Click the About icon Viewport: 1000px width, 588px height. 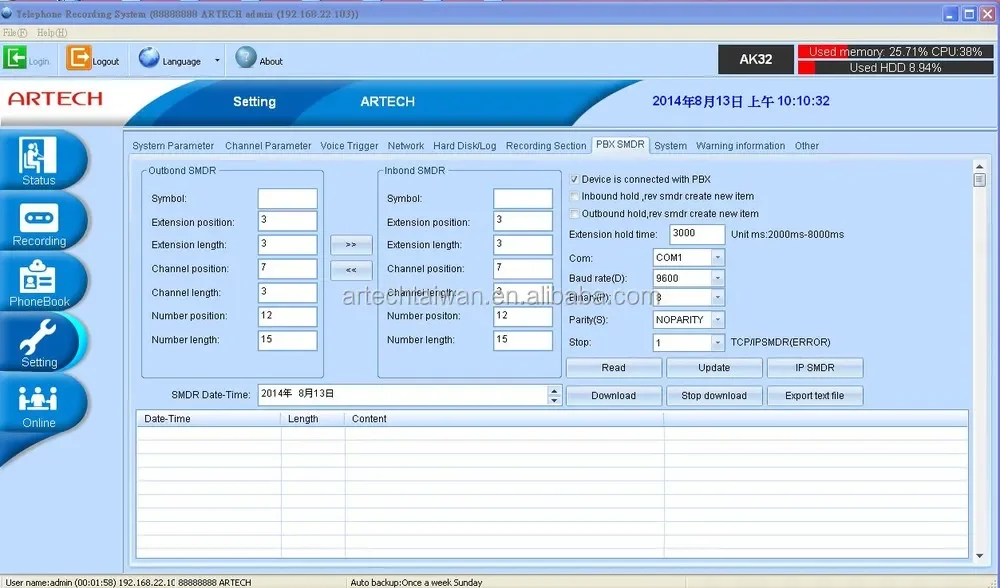click(x=246, y=57)
